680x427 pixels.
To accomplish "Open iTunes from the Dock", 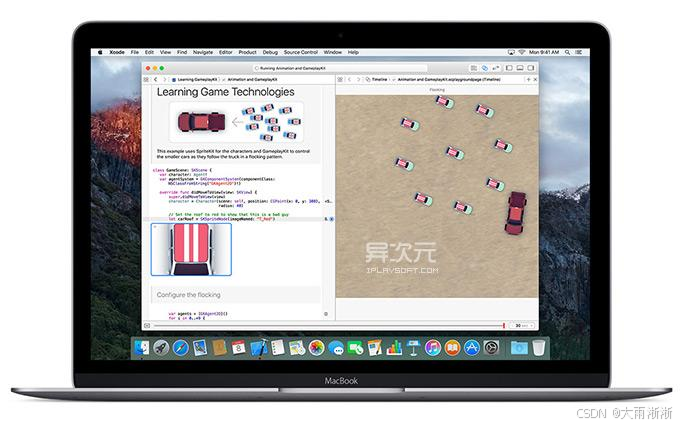I will [x=433, y=348].
